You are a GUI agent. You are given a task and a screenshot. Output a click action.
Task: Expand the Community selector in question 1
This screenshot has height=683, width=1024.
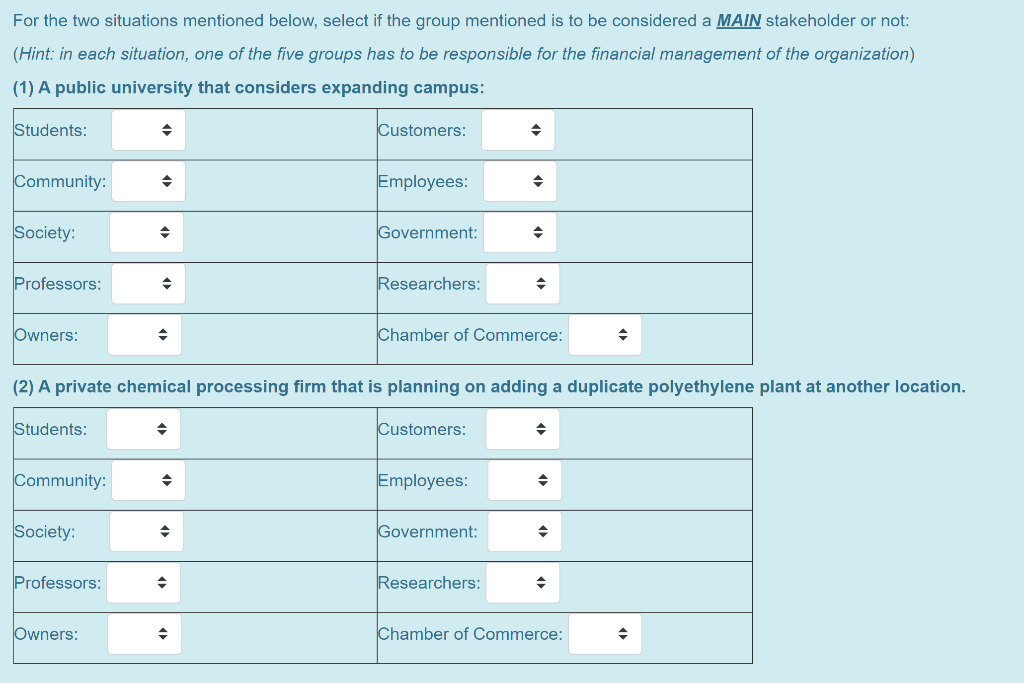coord(148,181)
